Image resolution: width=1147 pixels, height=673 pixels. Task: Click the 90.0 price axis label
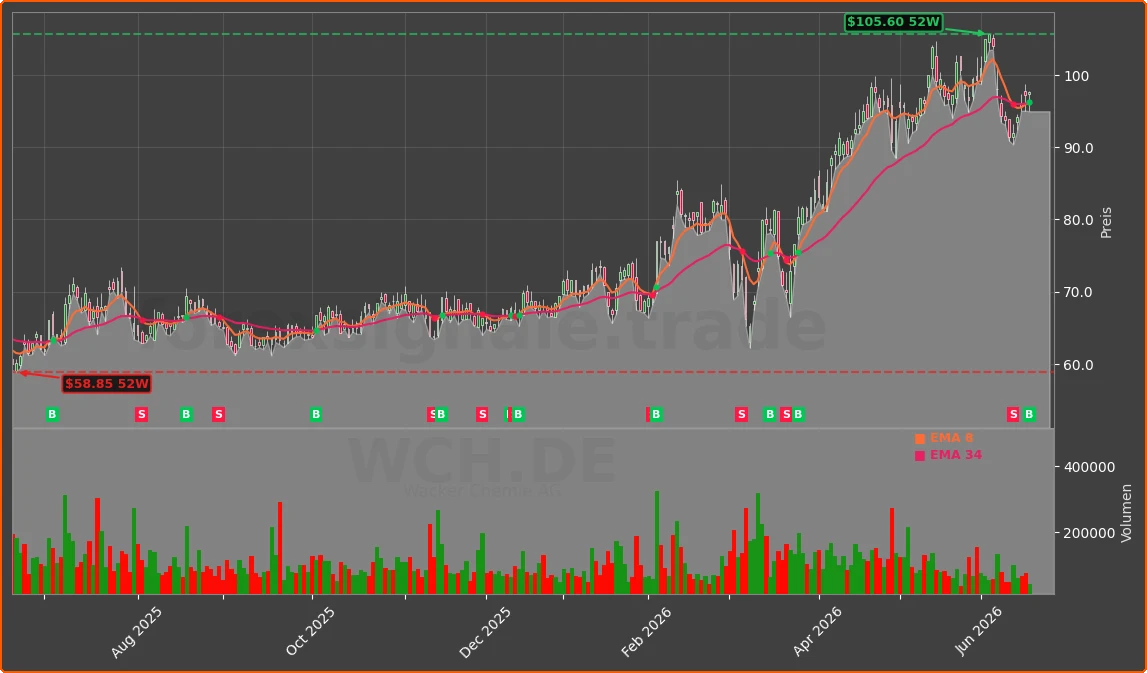(1079, 148)
